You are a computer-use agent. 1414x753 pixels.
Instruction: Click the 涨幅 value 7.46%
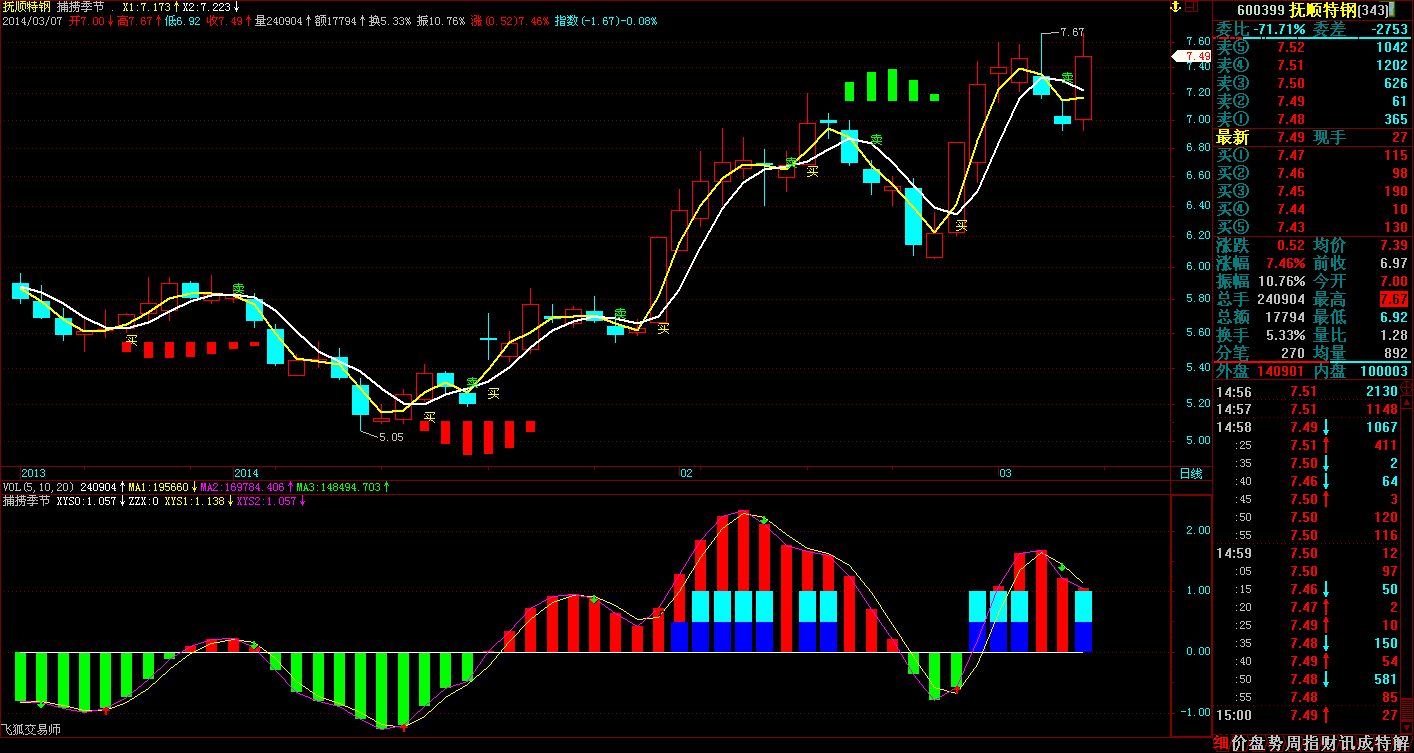(1284, 263)
